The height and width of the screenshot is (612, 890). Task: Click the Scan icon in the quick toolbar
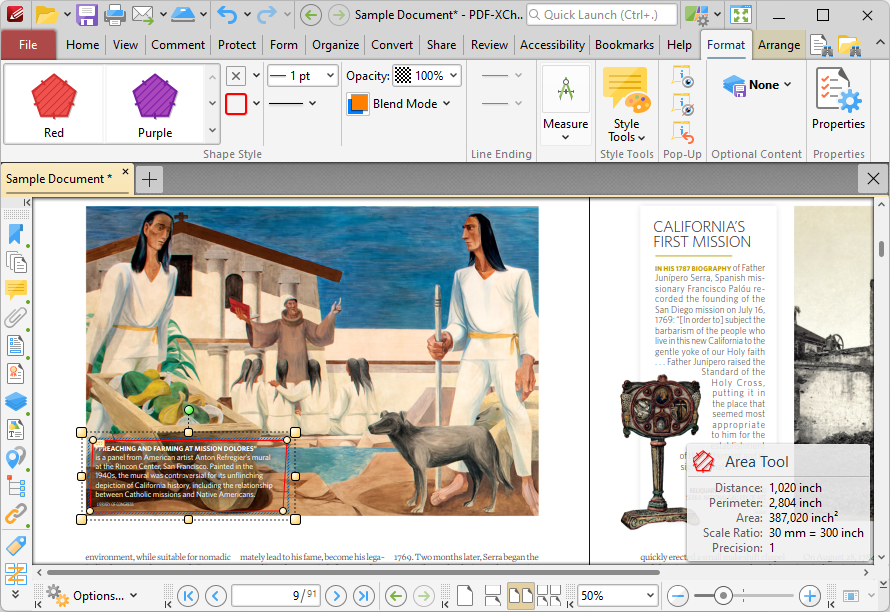183,15
